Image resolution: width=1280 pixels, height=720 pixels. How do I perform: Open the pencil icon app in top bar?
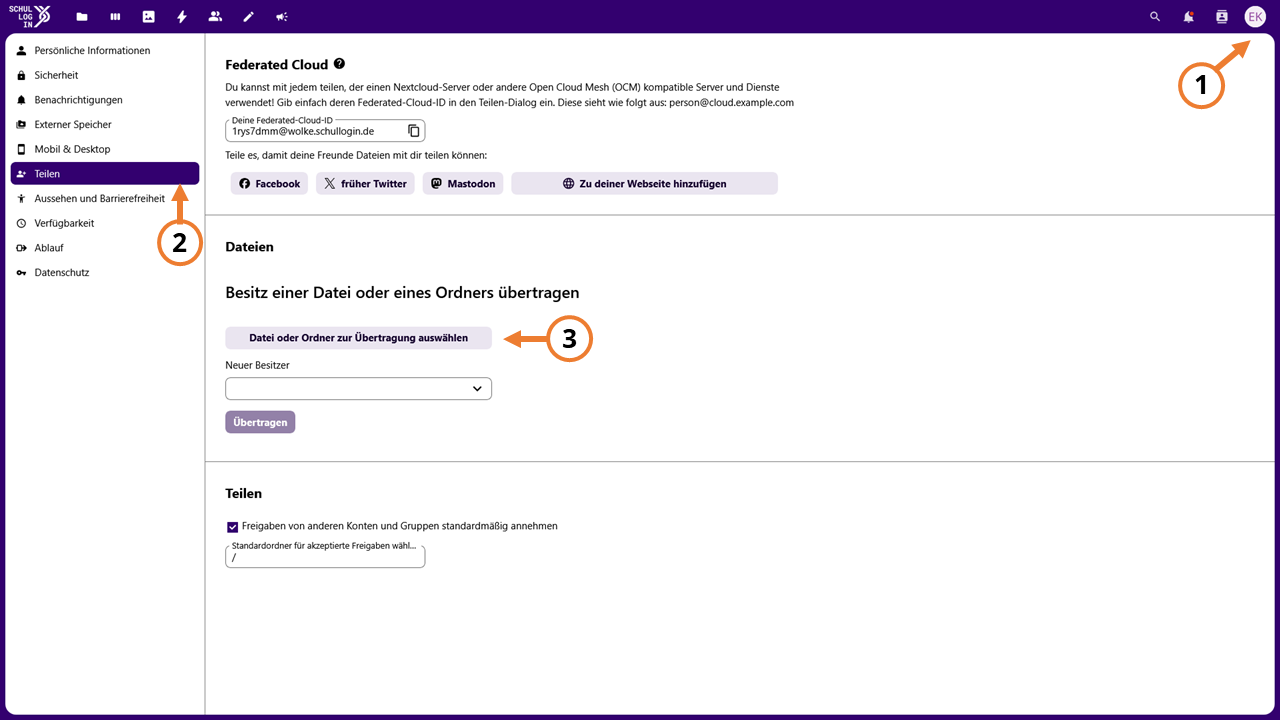(x=249, y=17)
